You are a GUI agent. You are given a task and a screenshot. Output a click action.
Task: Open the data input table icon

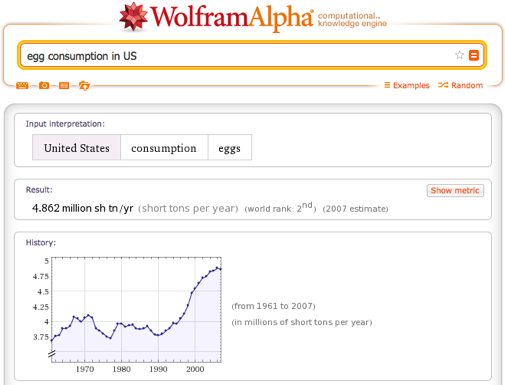pos(64,86)
